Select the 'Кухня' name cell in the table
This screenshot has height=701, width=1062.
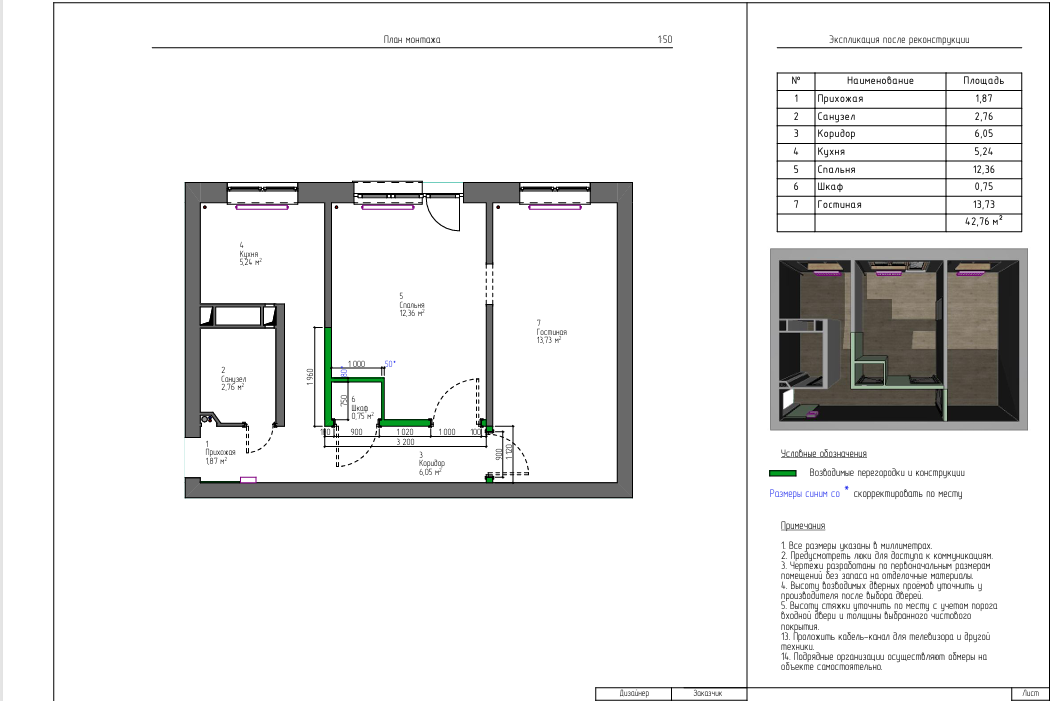coord(880,152)
